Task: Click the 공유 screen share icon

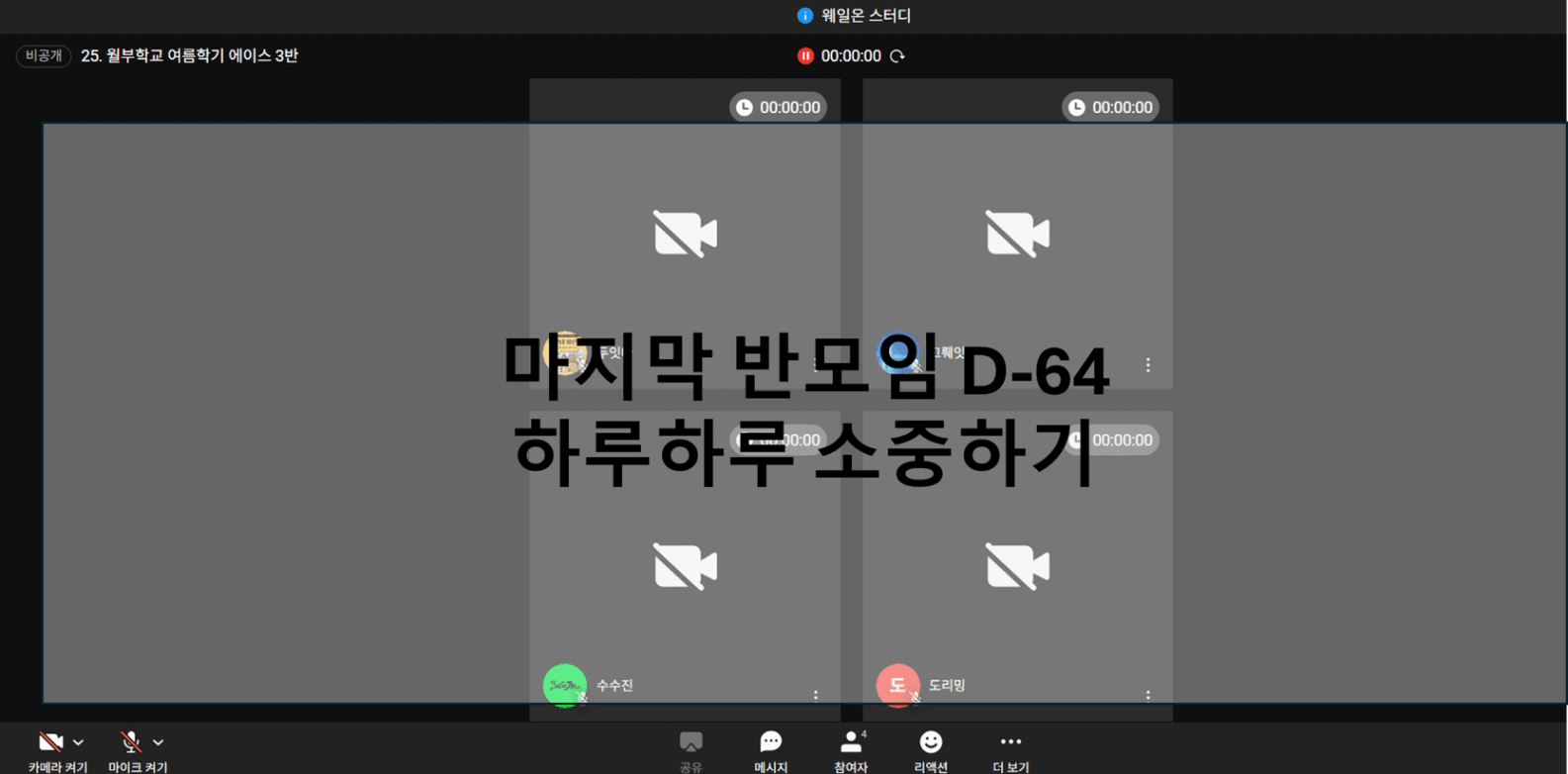Action: pyautogui.click(x=691, y=741)
